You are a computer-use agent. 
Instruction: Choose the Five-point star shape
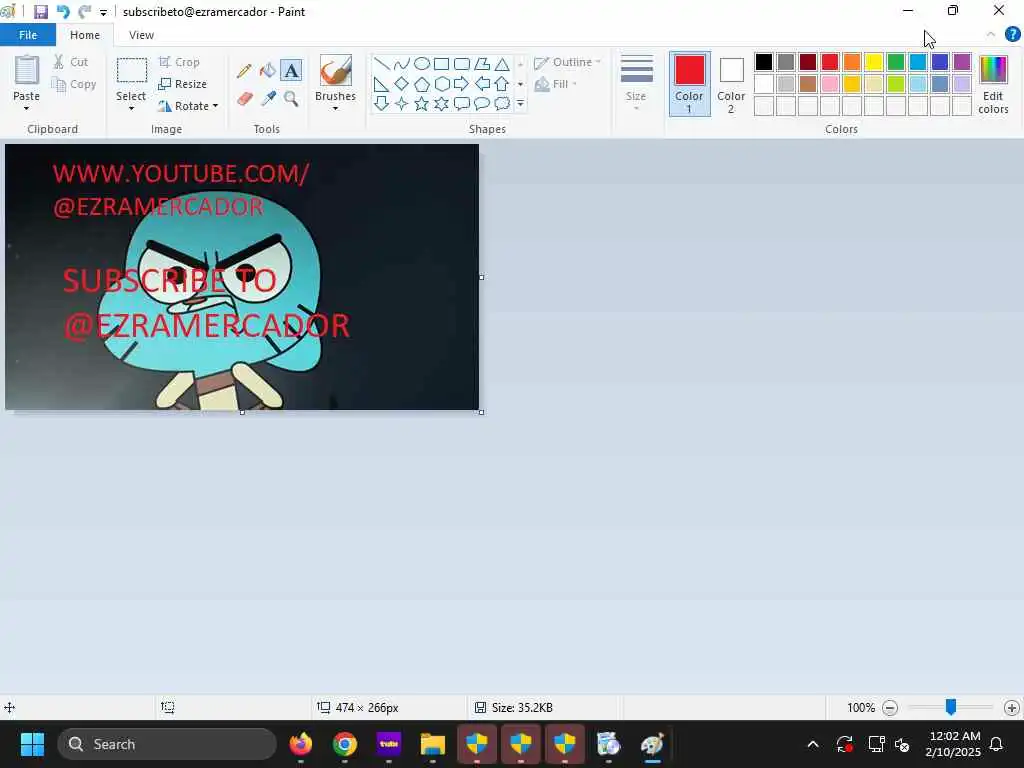[x=422, y=103]
